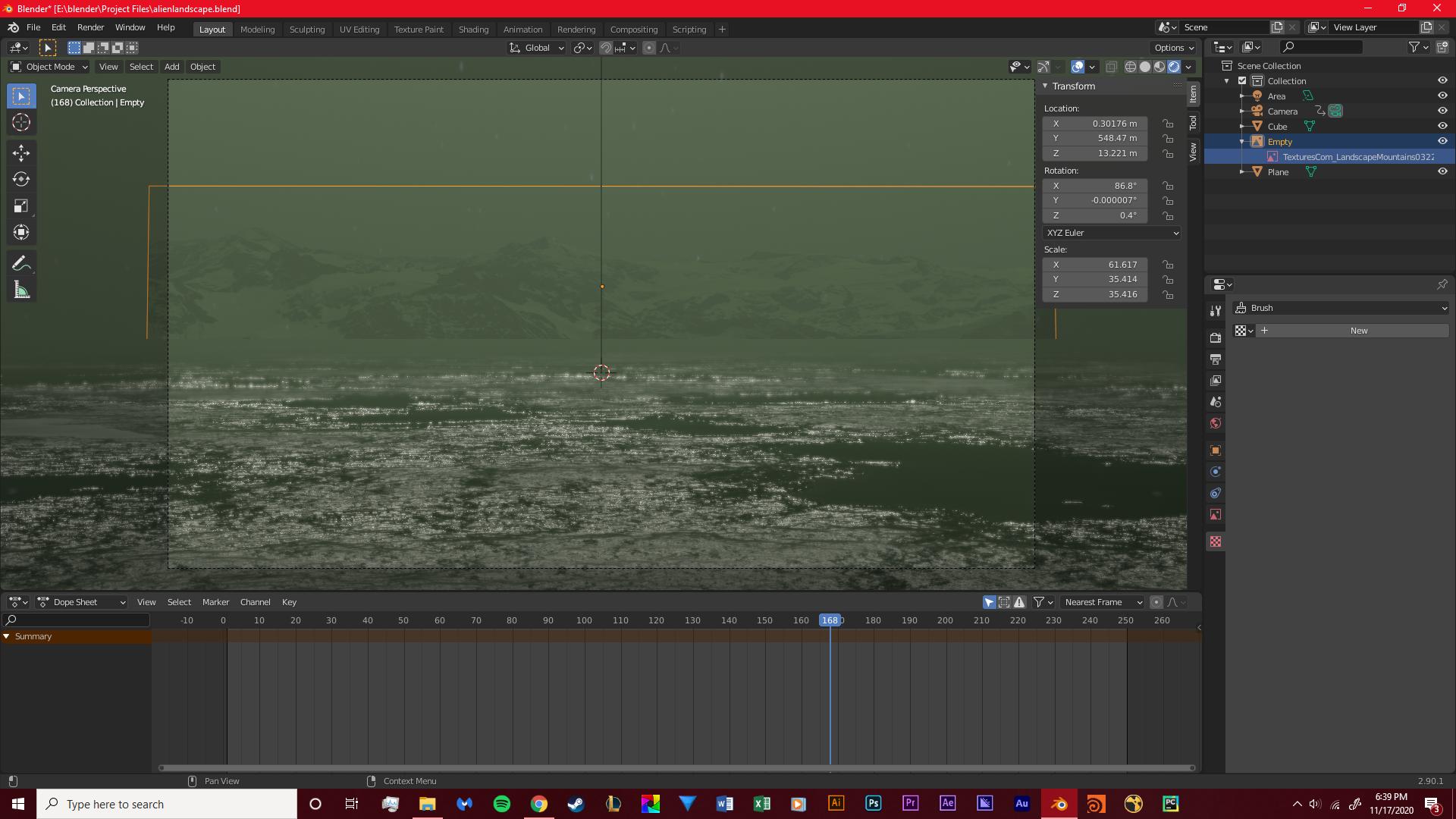This screenshot has width=1456, height=819.
Task: Select the XYZ Euler rotation dropdown
Action: coord(1111,232)
